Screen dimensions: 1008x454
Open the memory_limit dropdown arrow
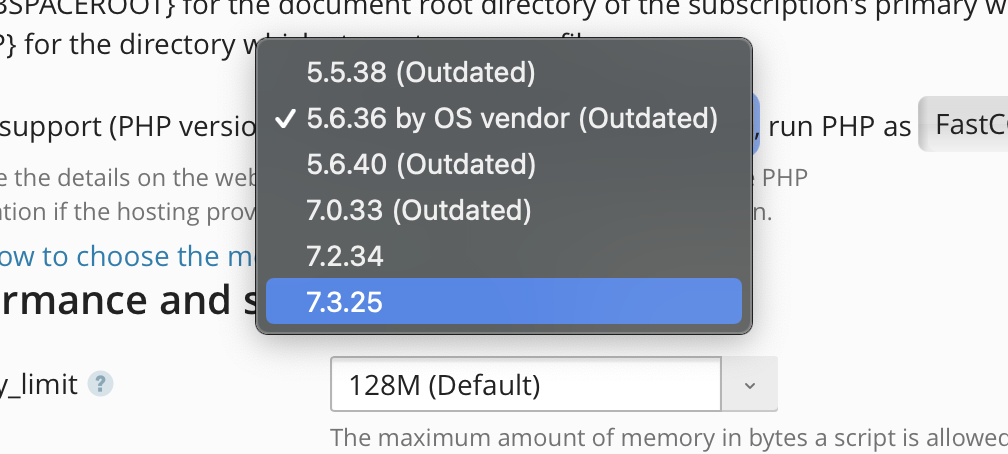pos(750,385)
